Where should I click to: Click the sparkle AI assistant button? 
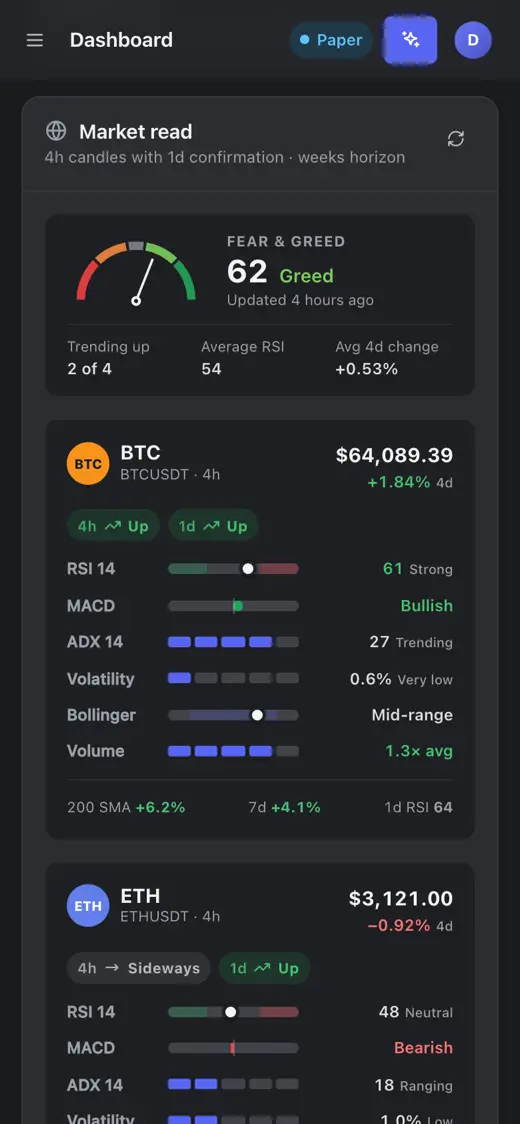[x=410, y=40]
